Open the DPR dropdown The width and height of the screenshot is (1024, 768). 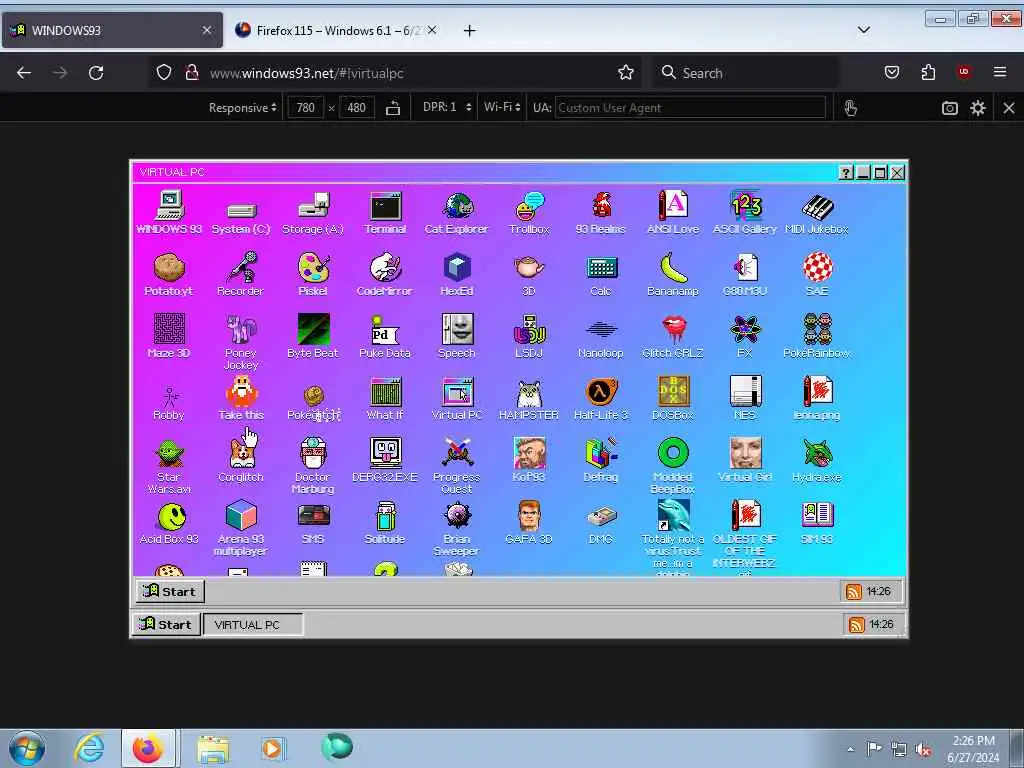[446, 107]
